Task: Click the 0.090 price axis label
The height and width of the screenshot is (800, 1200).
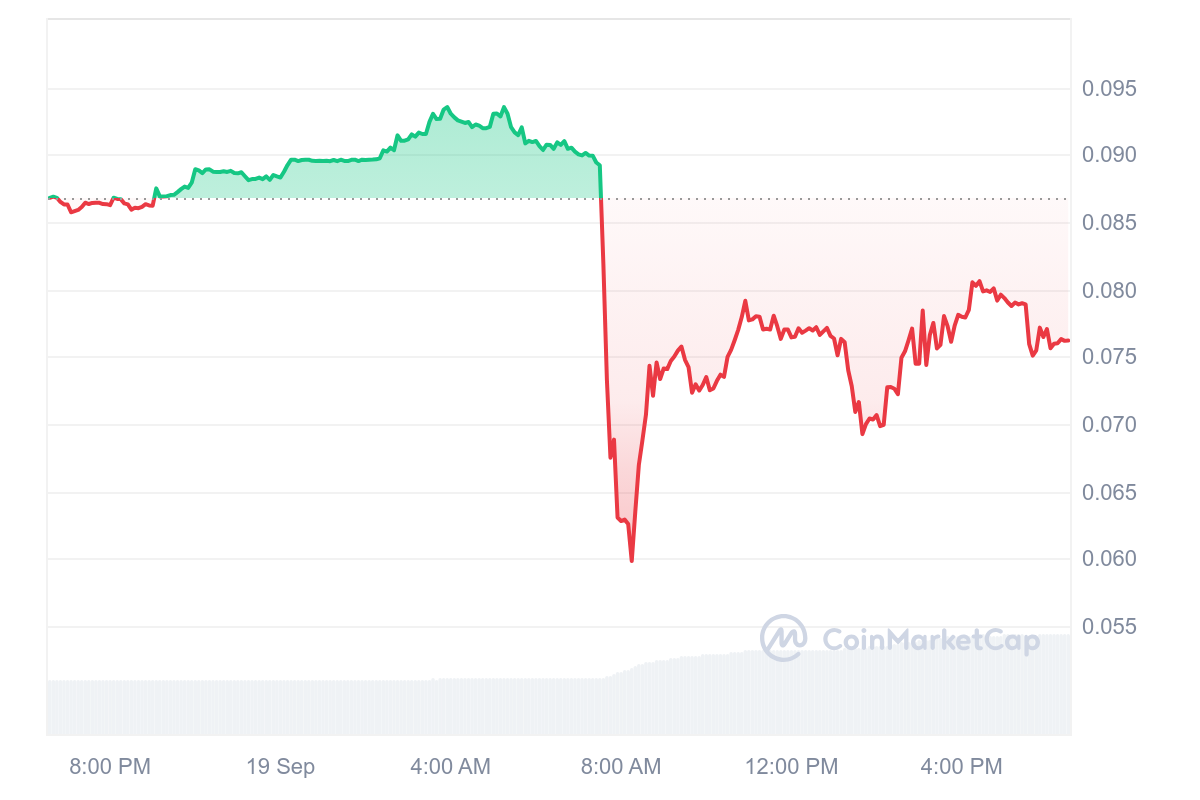Action: tap(1109, 155)
